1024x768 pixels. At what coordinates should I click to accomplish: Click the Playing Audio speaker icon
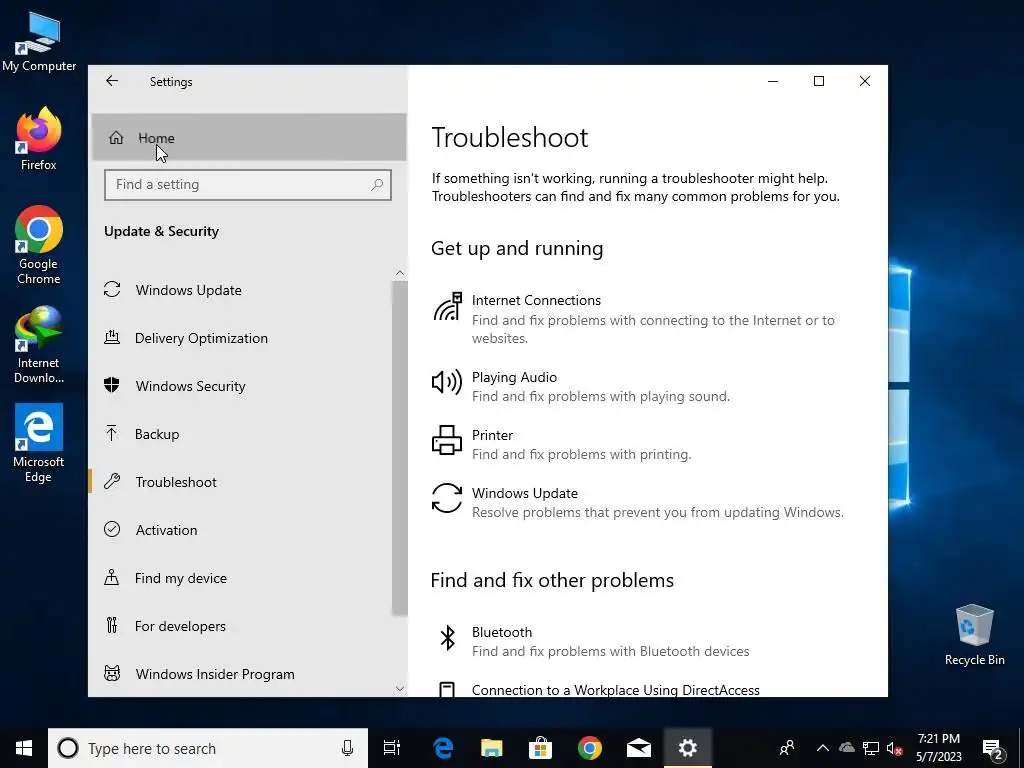coord(447,381)
